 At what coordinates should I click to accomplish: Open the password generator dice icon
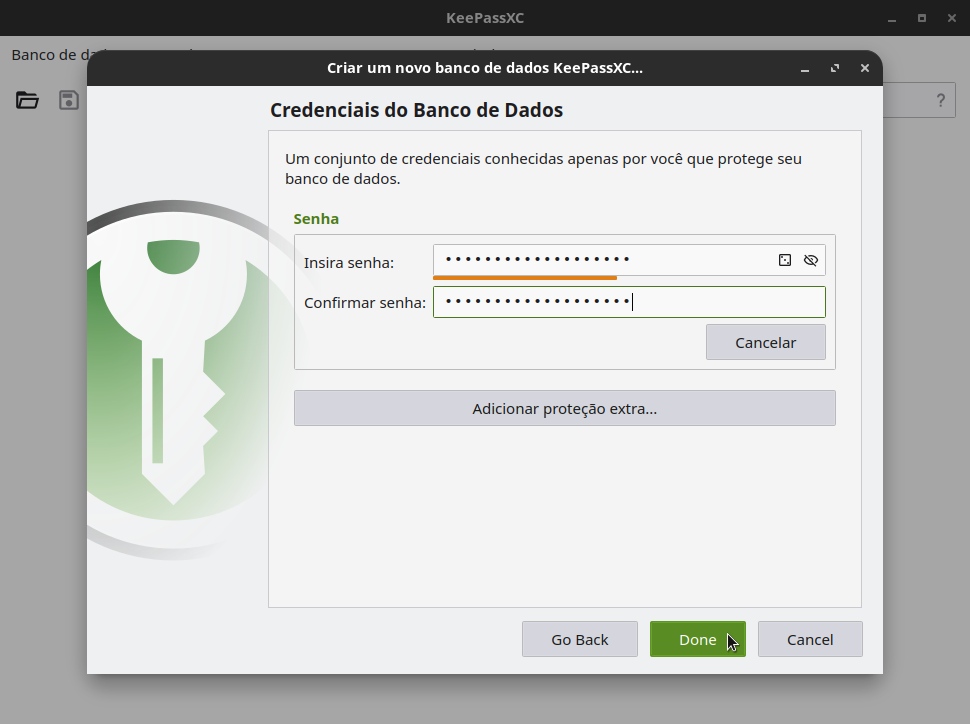[784, 261]
